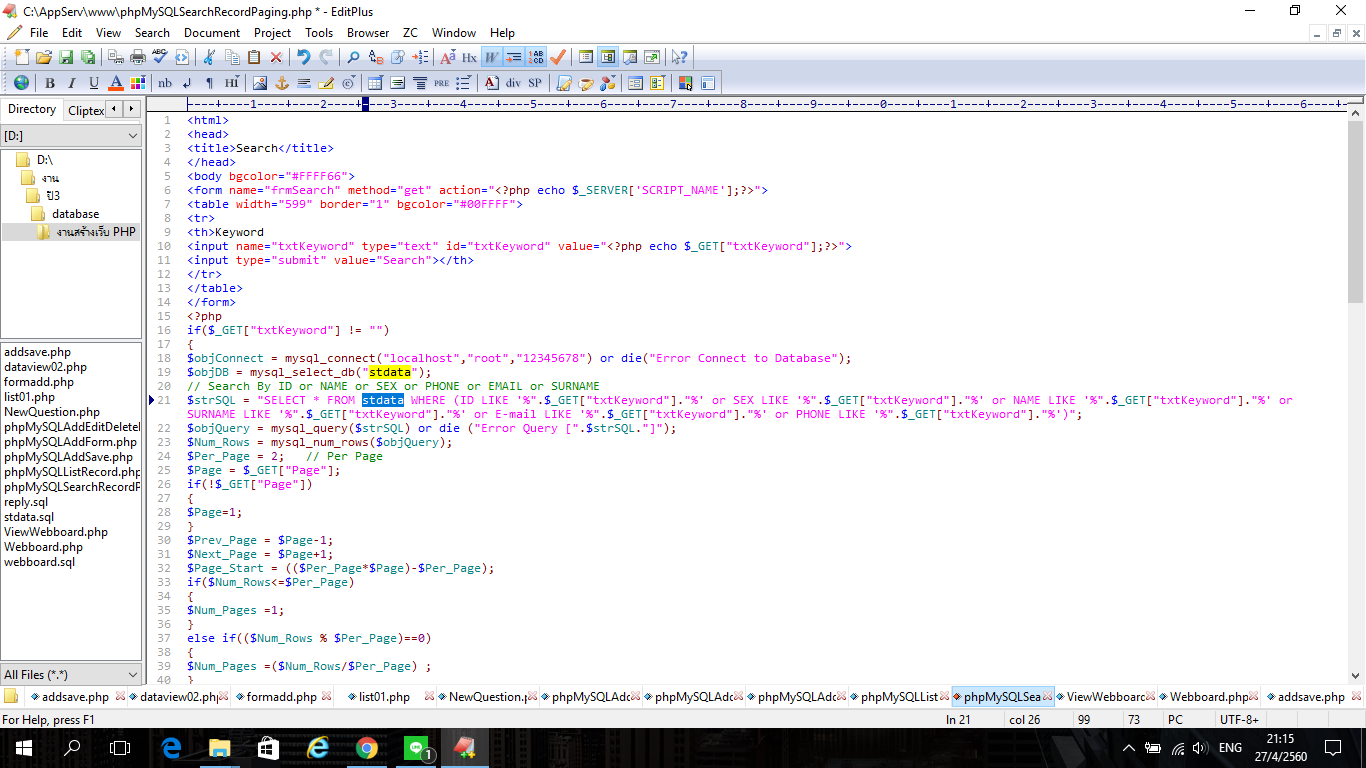Click the Open file folder icon
The image size is (1366, 768).
click(44, 57)
